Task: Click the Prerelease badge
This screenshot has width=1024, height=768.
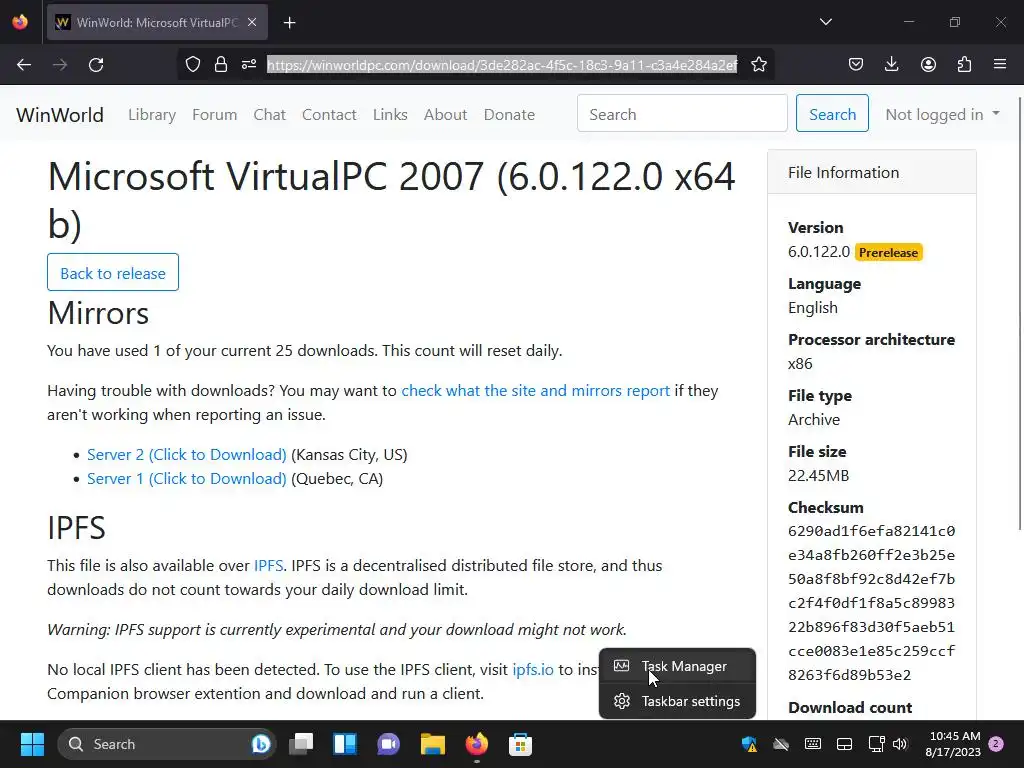Action: (888, 253)
